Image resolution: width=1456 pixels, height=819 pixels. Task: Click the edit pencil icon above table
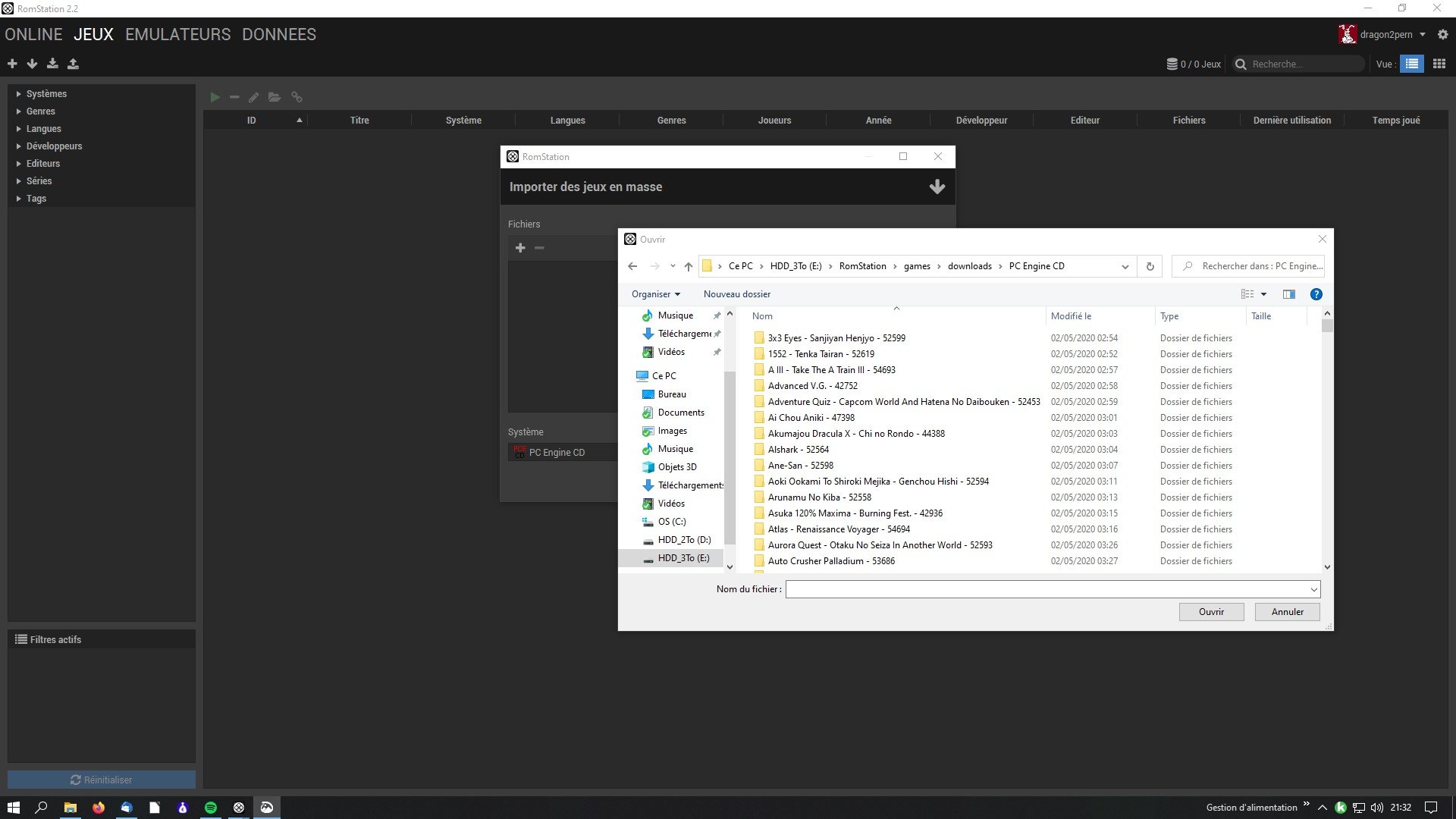point(254,97)
